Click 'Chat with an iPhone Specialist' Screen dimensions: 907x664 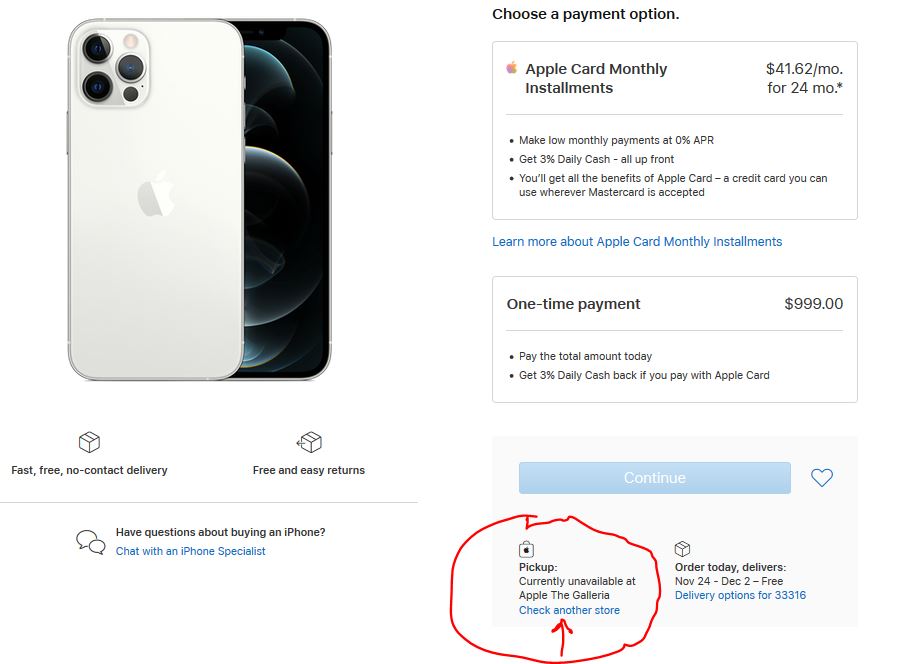point(190,551)
